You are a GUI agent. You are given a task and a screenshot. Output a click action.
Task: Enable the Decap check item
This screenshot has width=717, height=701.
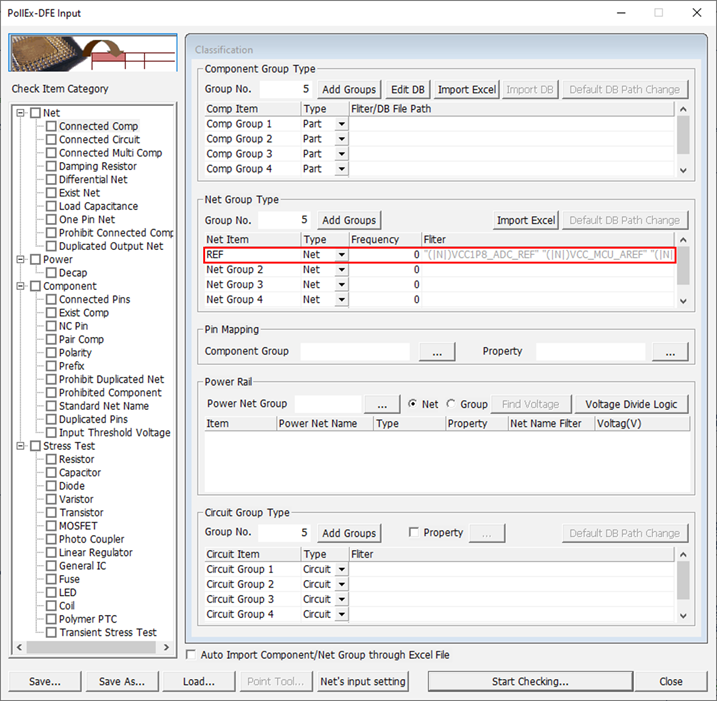pos(51,273)
